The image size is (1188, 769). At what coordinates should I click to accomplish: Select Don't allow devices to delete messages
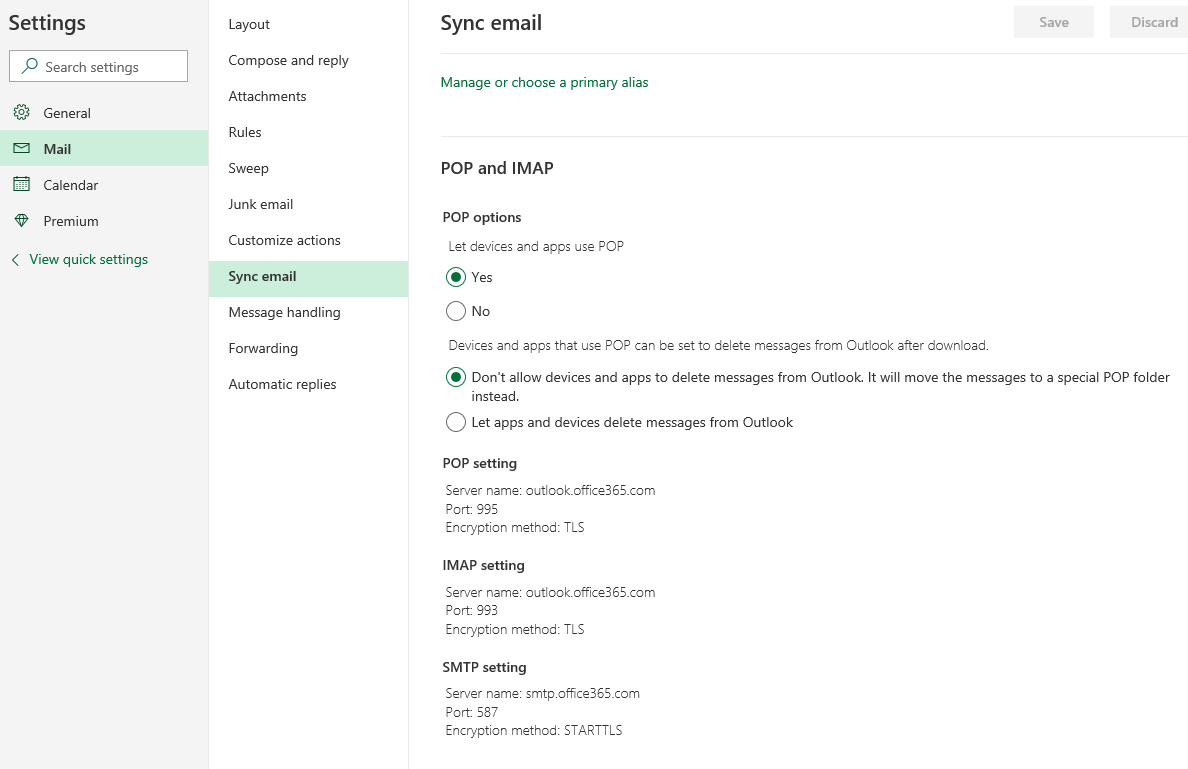(x=456, y=377)
